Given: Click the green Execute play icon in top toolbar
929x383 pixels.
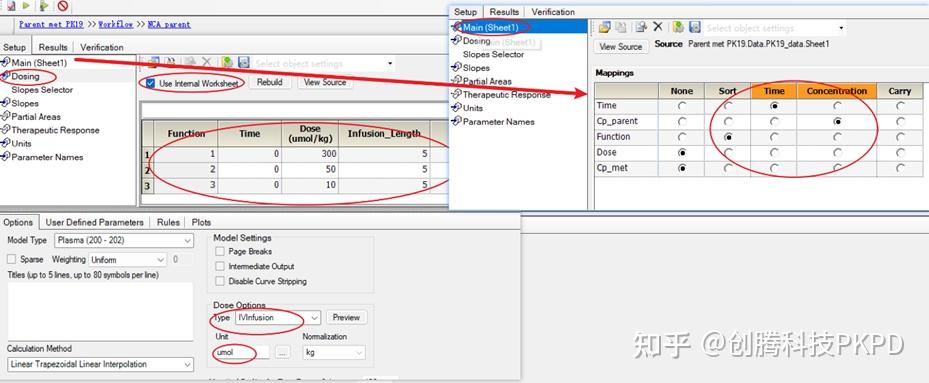Looking at the screenshot, I should pyautogui.click(x=26, y=6).
